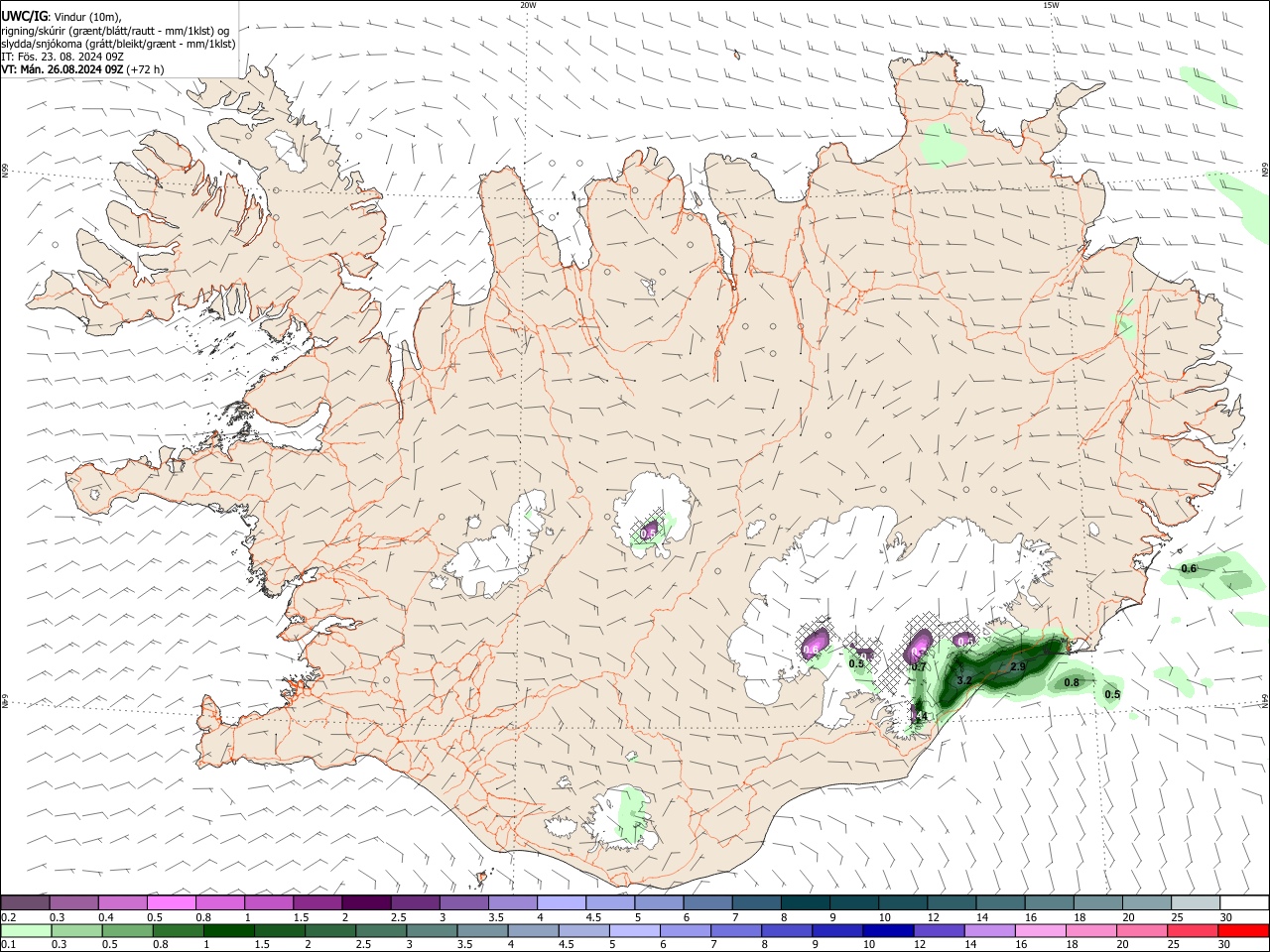Click the red 25 swatch in rain legend
This screenshot has height=952, width=1270.
coord(1194,930)
